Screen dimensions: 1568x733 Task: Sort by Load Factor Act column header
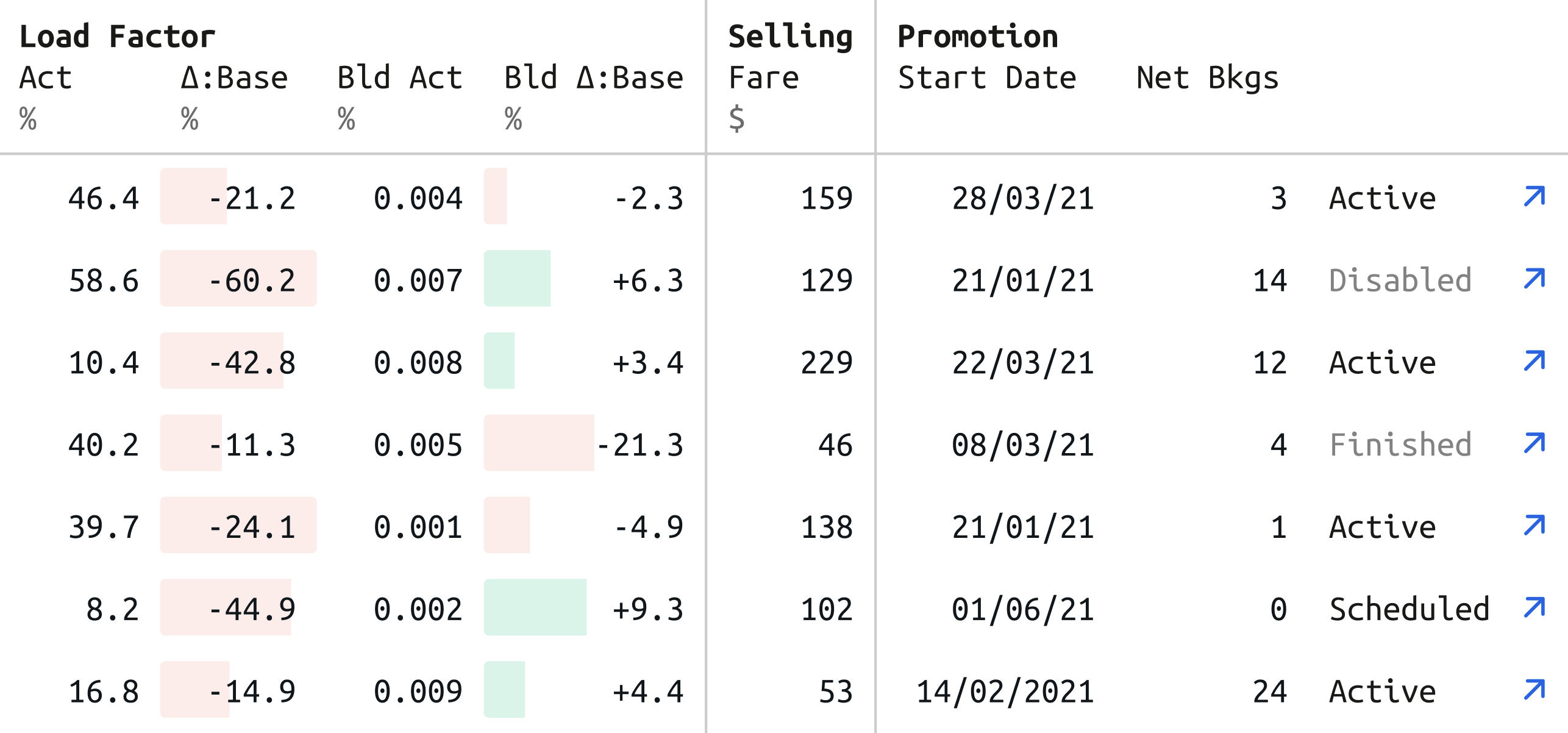(46, 78)
